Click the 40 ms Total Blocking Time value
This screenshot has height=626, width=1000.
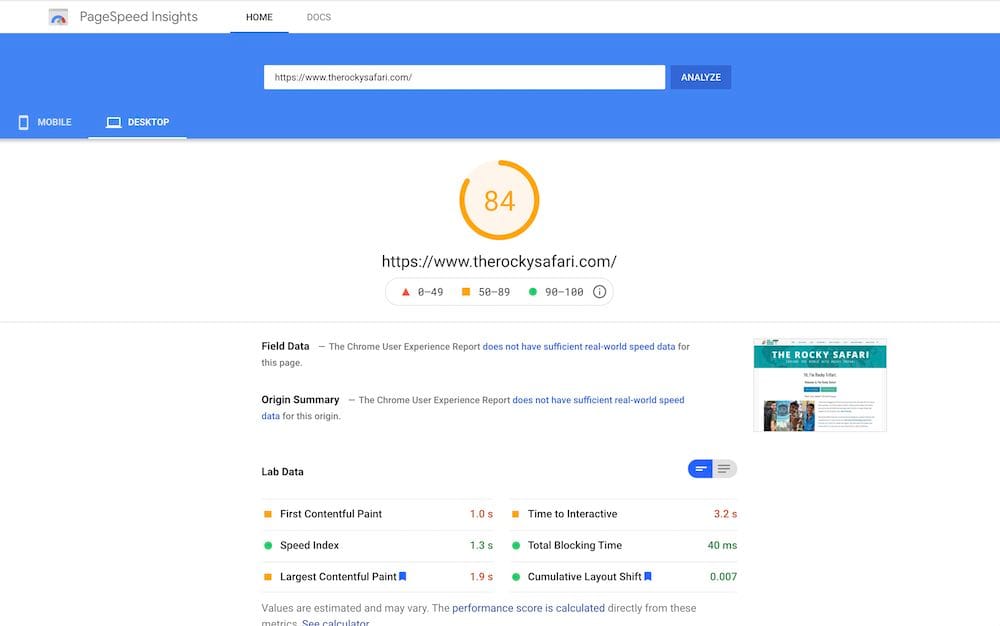tap(722, 545)
